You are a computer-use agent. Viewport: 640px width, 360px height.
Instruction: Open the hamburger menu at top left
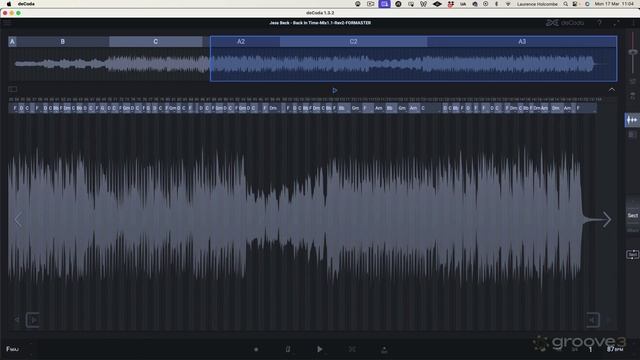(x=7, y=23)
